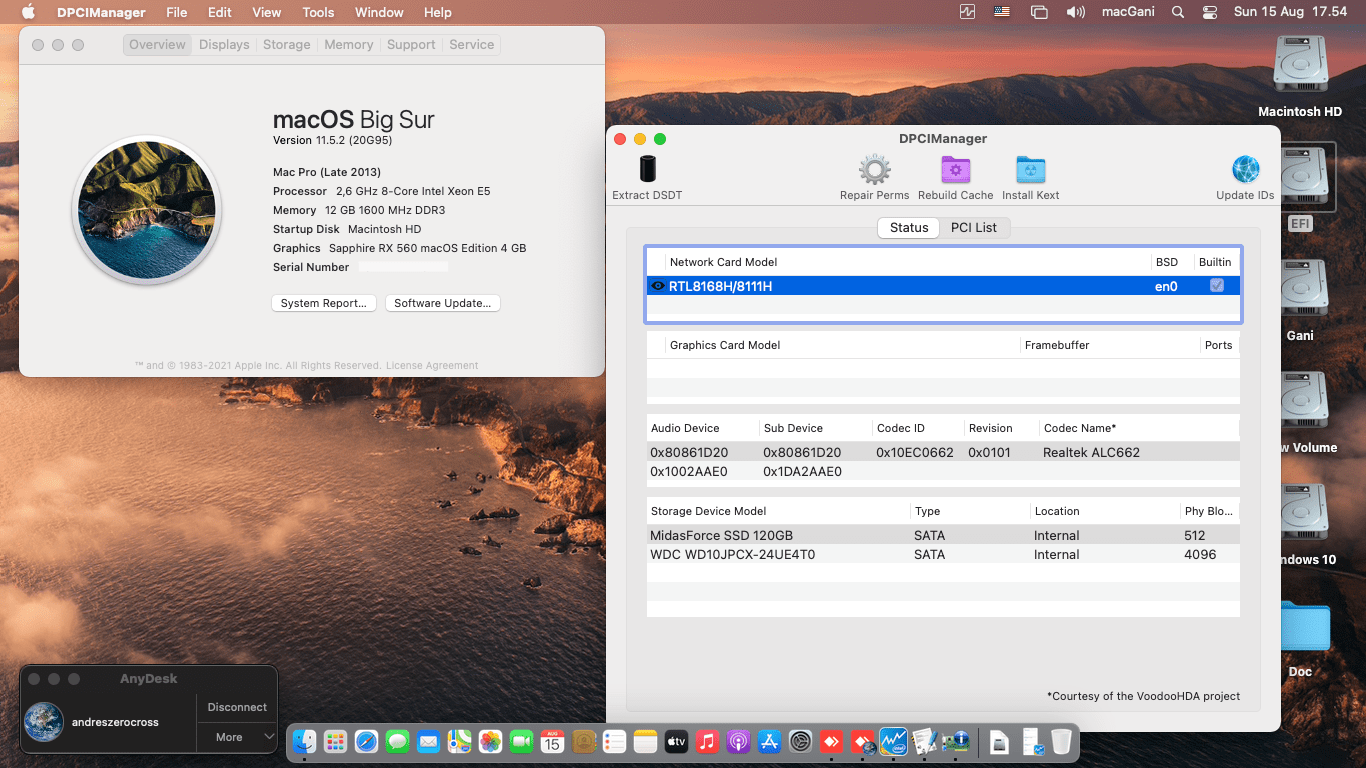Click the Update IDs globe icon
The image size is (1366, 768).
1245,169
